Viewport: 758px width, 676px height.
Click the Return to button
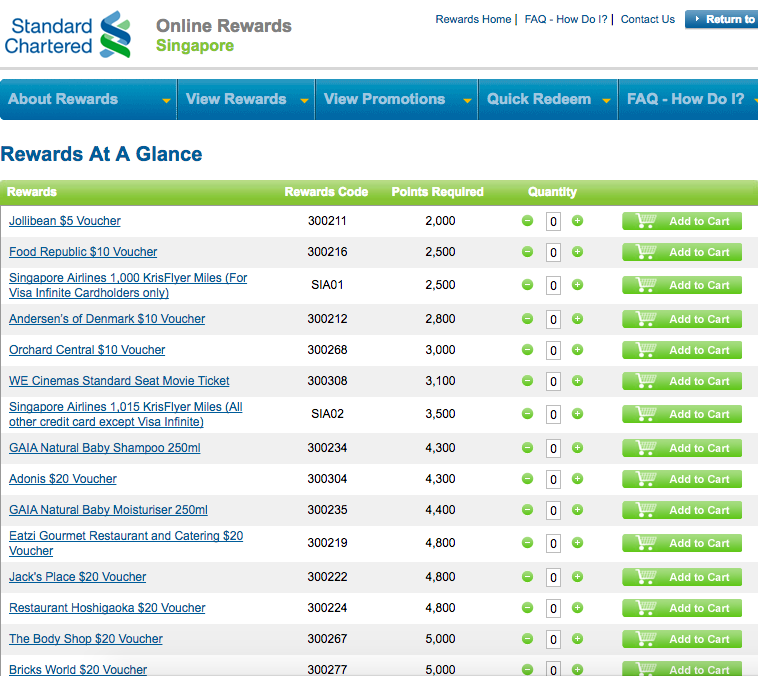[722, 19]
